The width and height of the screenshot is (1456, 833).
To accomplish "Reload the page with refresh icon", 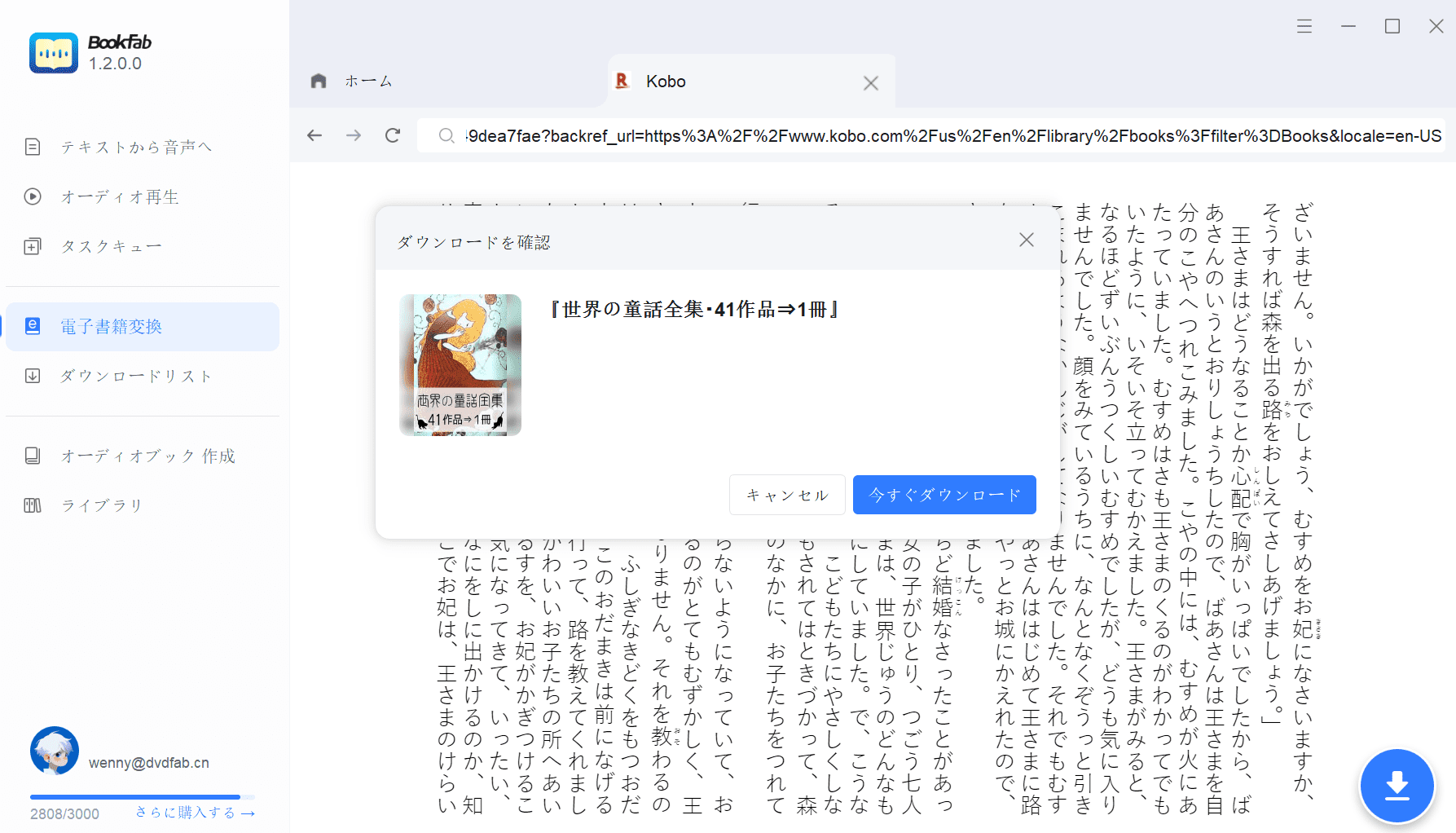I will (x=393, y=135).
